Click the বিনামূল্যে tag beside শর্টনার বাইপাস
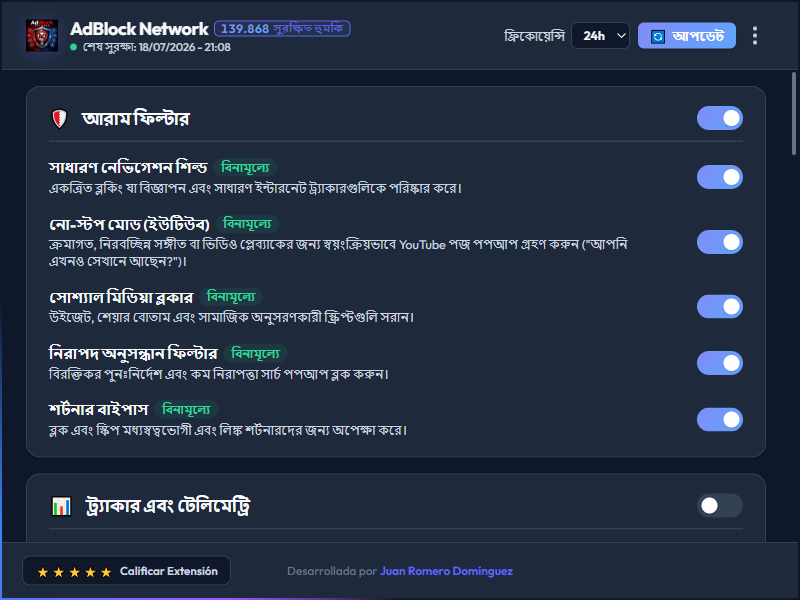Image resolution: width=800 pixels, height=600 pixels. pyautogui.click(x=186, y=409)
